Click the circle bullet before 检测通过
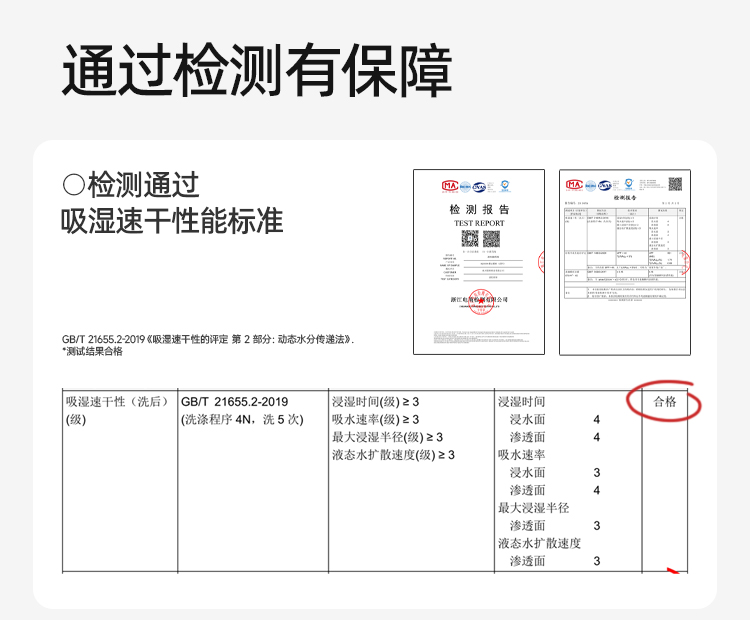This screenshot has height=620, width=750. tap(74, 185)
